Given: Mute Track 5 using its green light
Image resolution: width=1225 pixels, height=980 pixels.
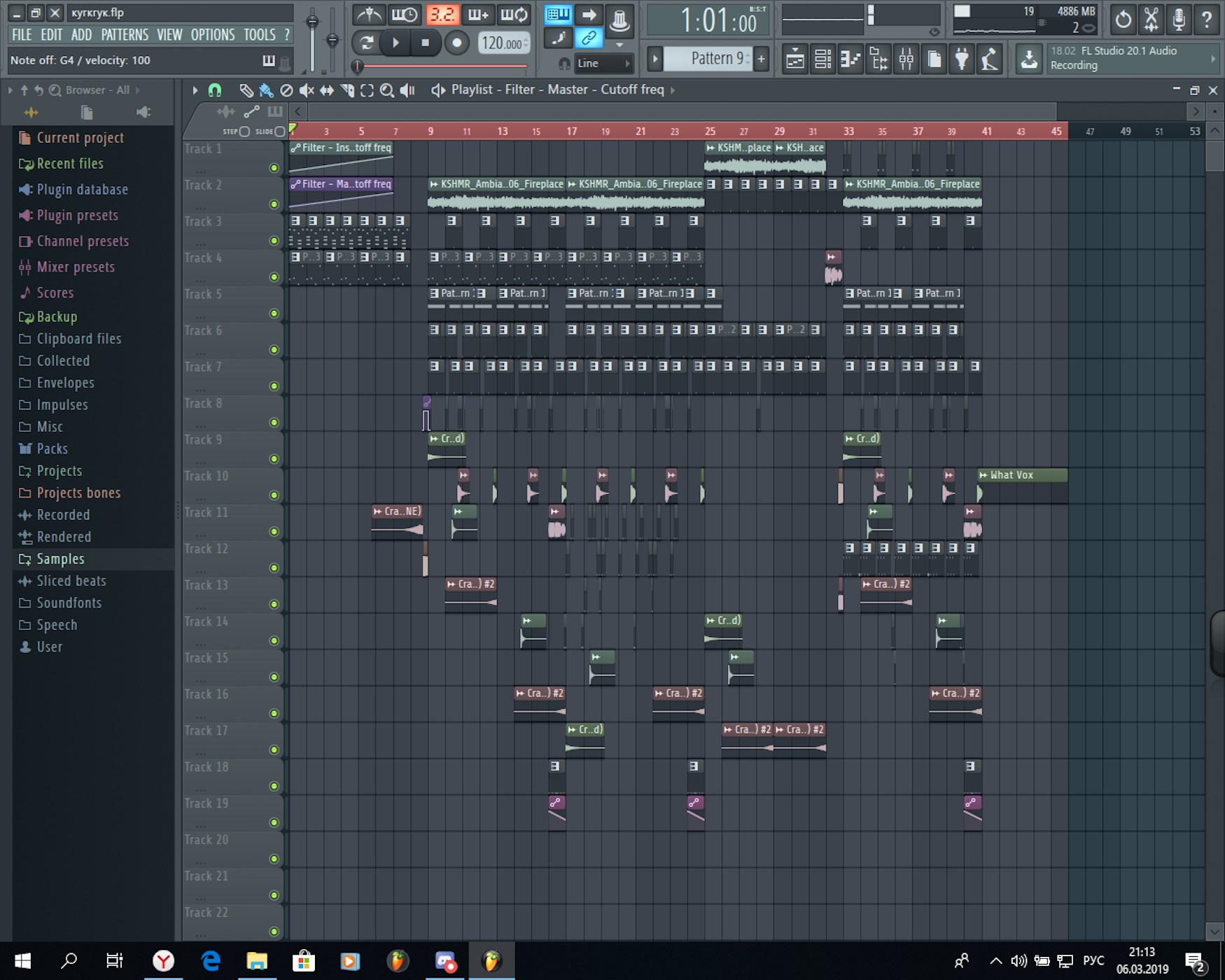Looking at the screenshot, I should pos(274,314).
